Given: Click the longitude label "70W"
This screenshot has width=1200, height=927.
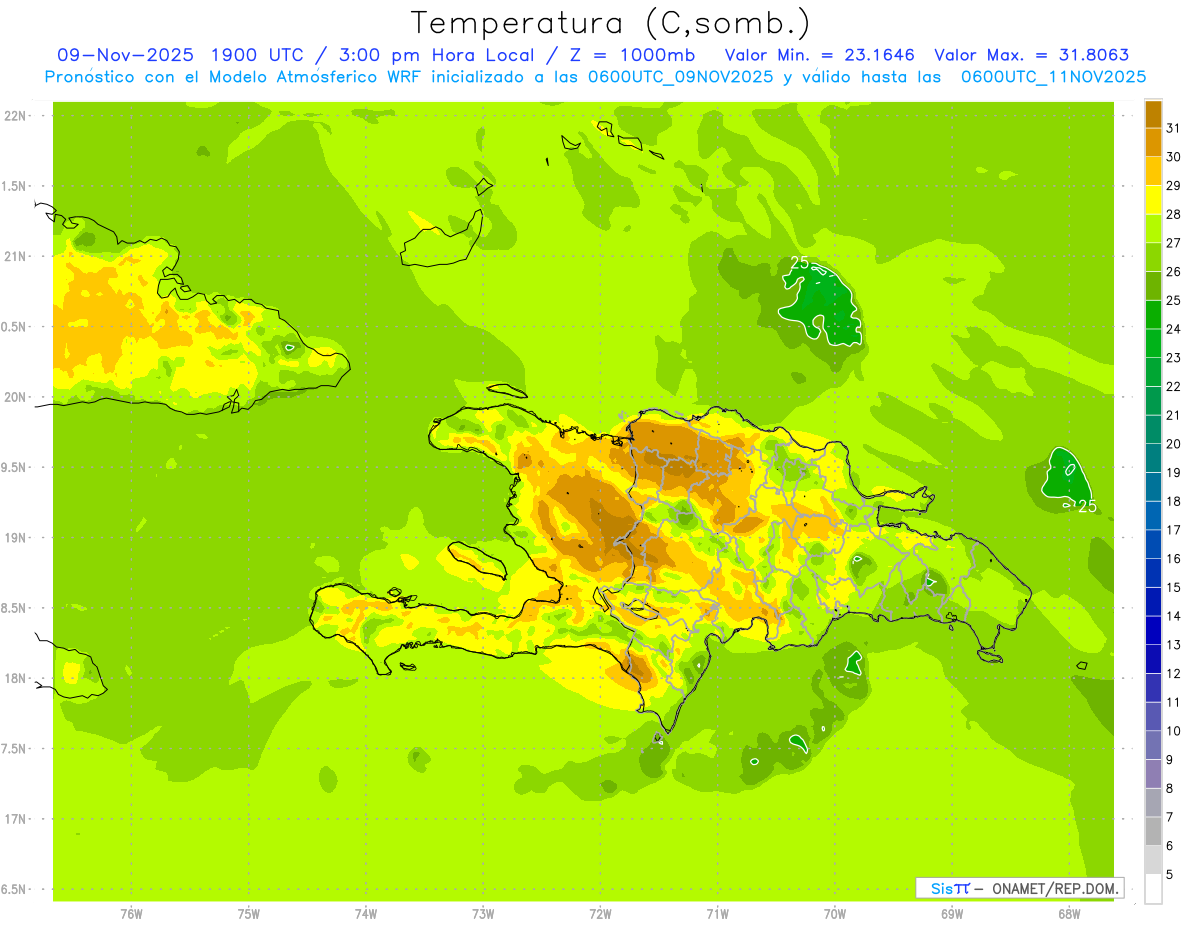Looking at the screenshot, I should click(835, 913).
